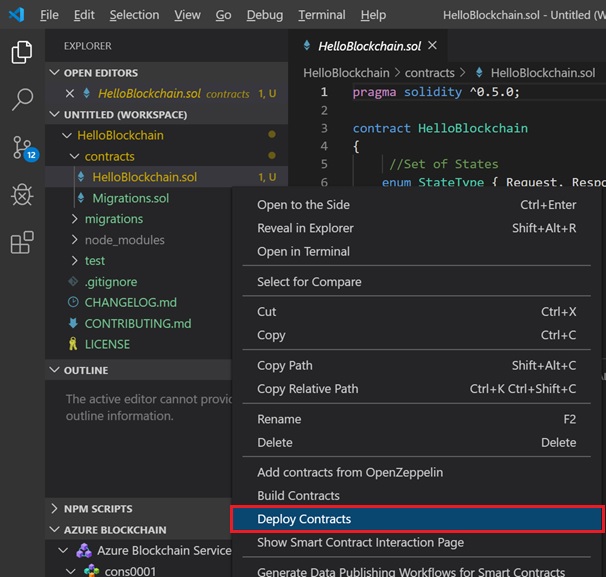Click Ethereum icon beside Migrations.sol
The image size is (606, 577).
click(81, 198)
